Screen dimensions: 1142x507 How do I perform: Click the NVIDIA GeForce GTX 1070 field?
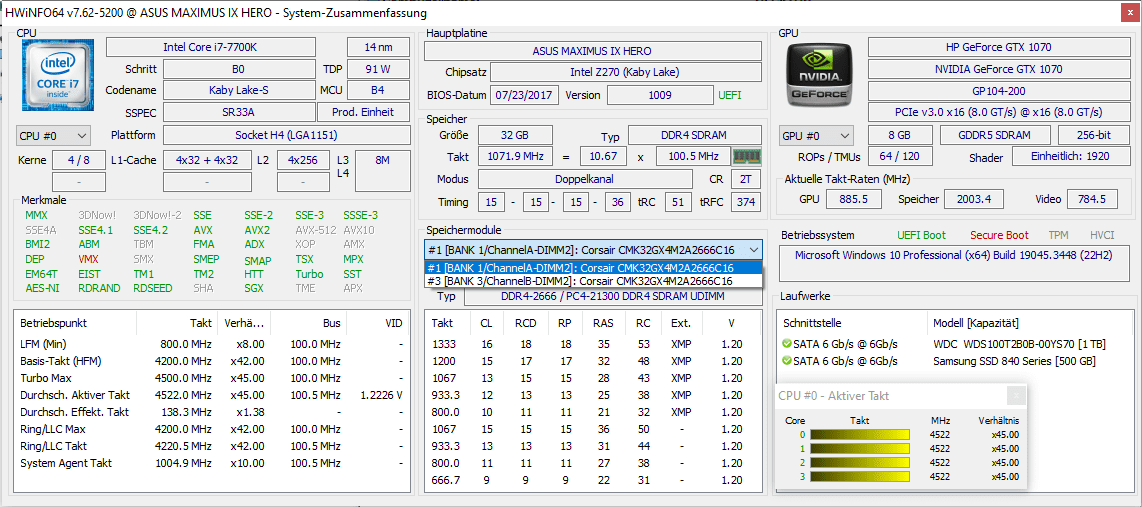coord(998,69)
